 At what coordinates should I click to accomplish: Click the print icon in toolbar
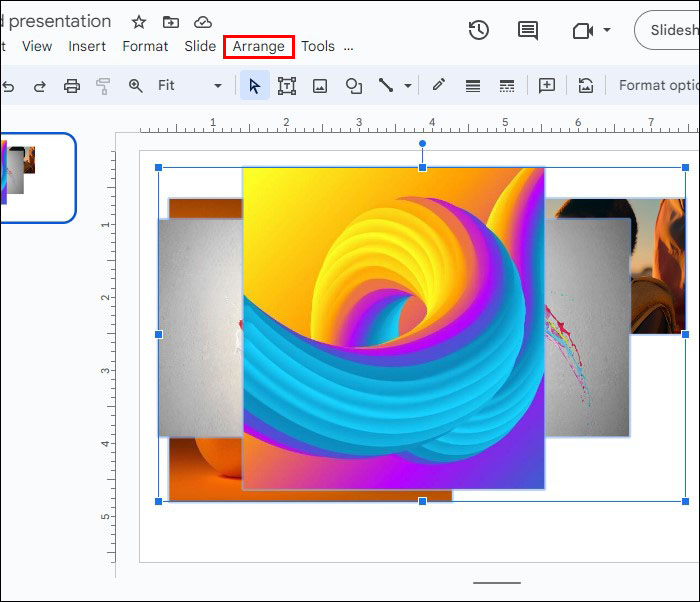pos(71,86)
